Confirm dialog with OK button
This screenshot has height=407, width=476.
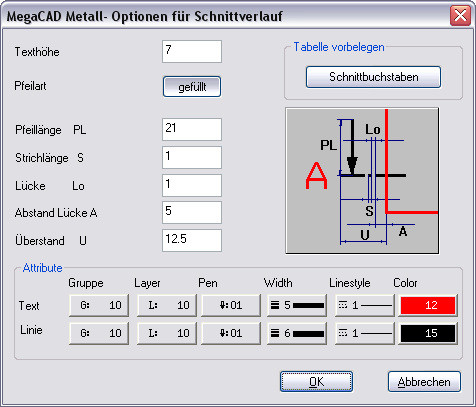tap(316, 382)
